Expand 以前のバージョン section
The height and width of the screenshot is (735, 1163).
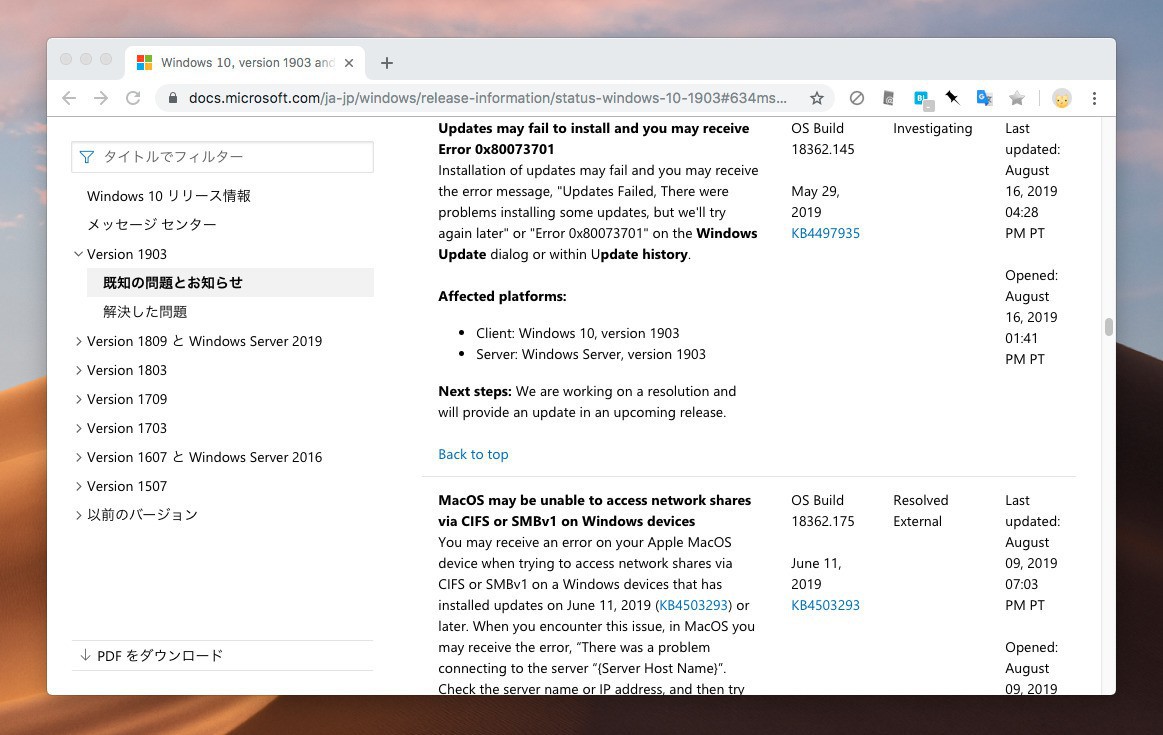coord(79,515)
